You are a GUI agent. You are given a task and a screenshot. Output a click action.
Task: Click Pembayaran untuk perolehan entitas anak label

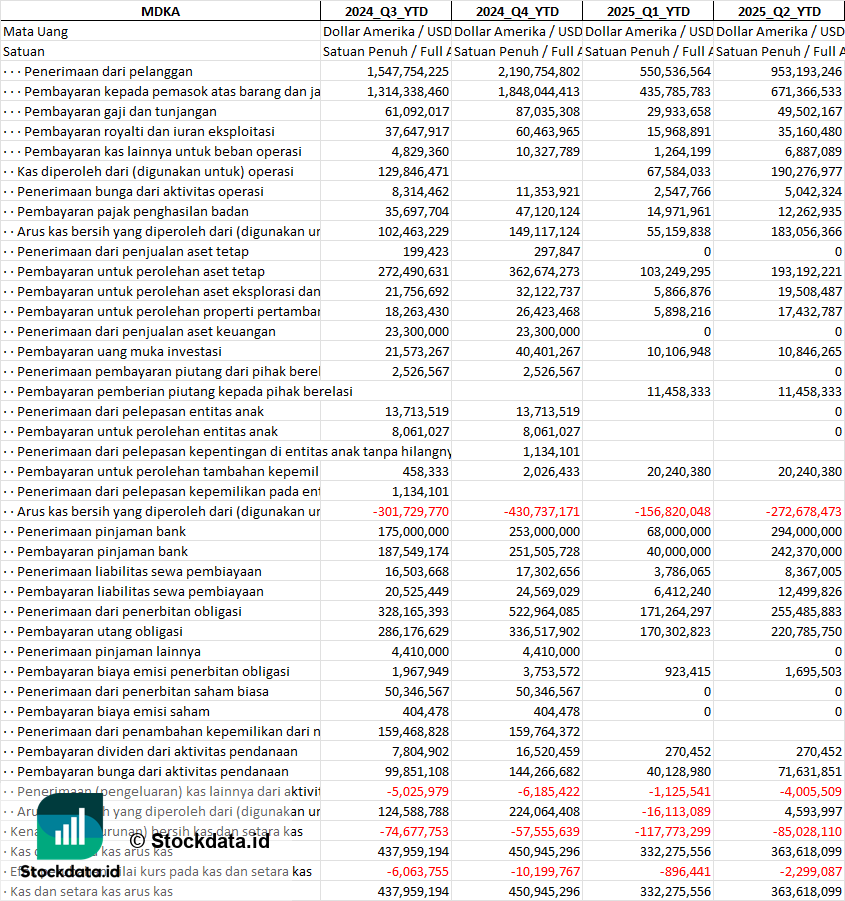147,432
